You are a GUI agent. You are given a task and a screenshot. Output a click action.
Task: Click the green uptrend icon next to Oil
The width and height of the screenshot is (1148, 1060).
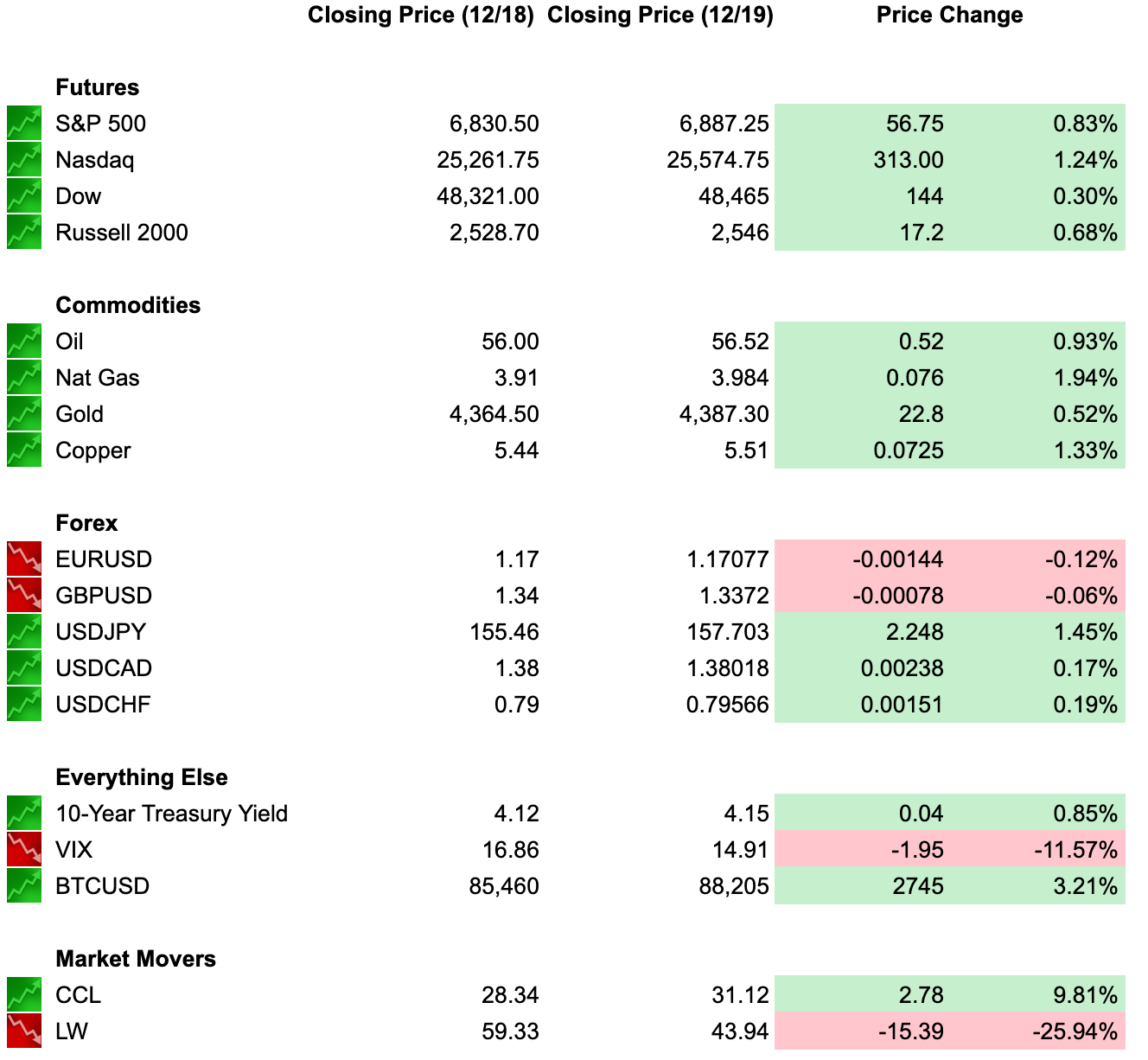(x=24, y=342)
